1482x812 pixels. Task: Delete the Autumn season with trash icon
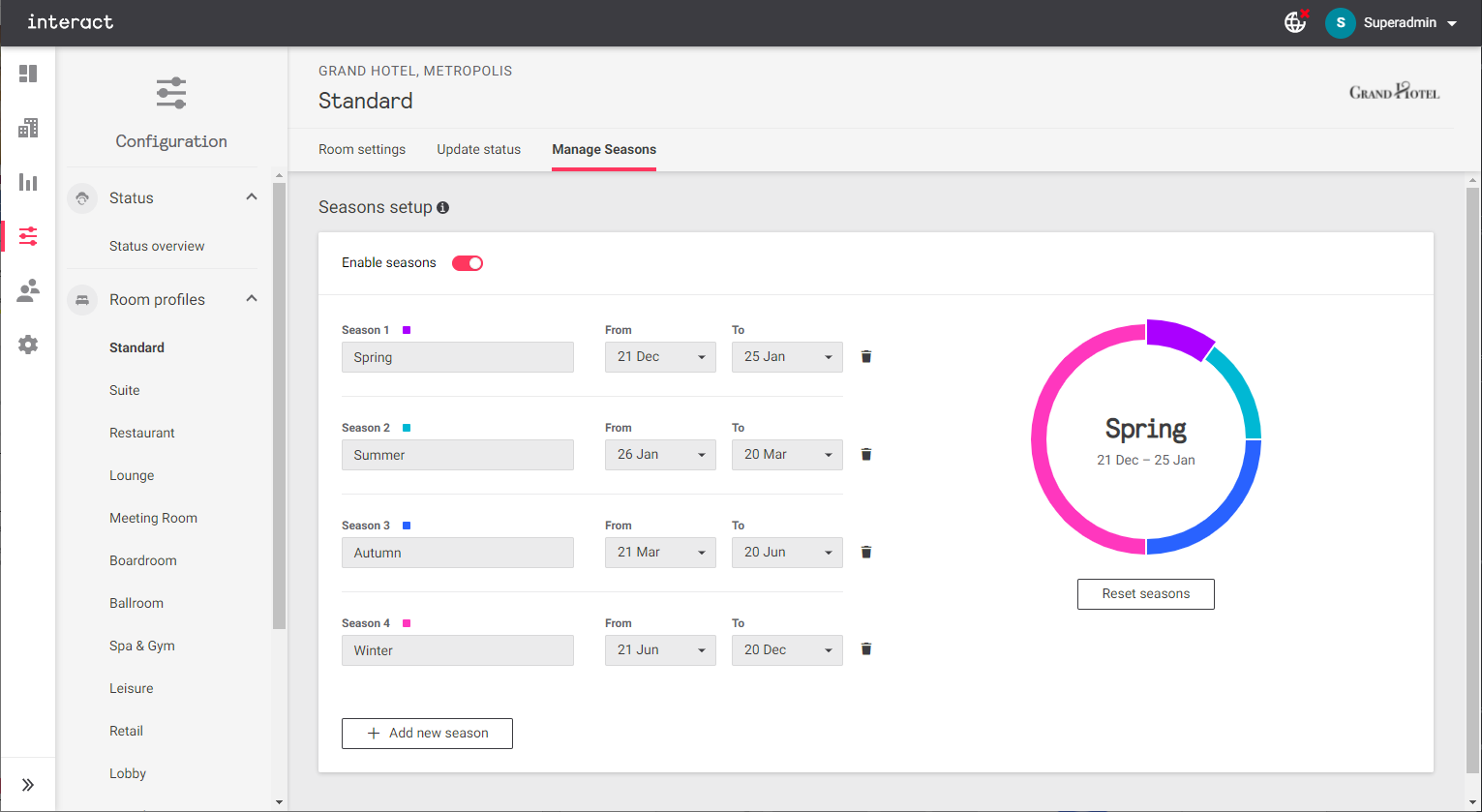(866, 553)
